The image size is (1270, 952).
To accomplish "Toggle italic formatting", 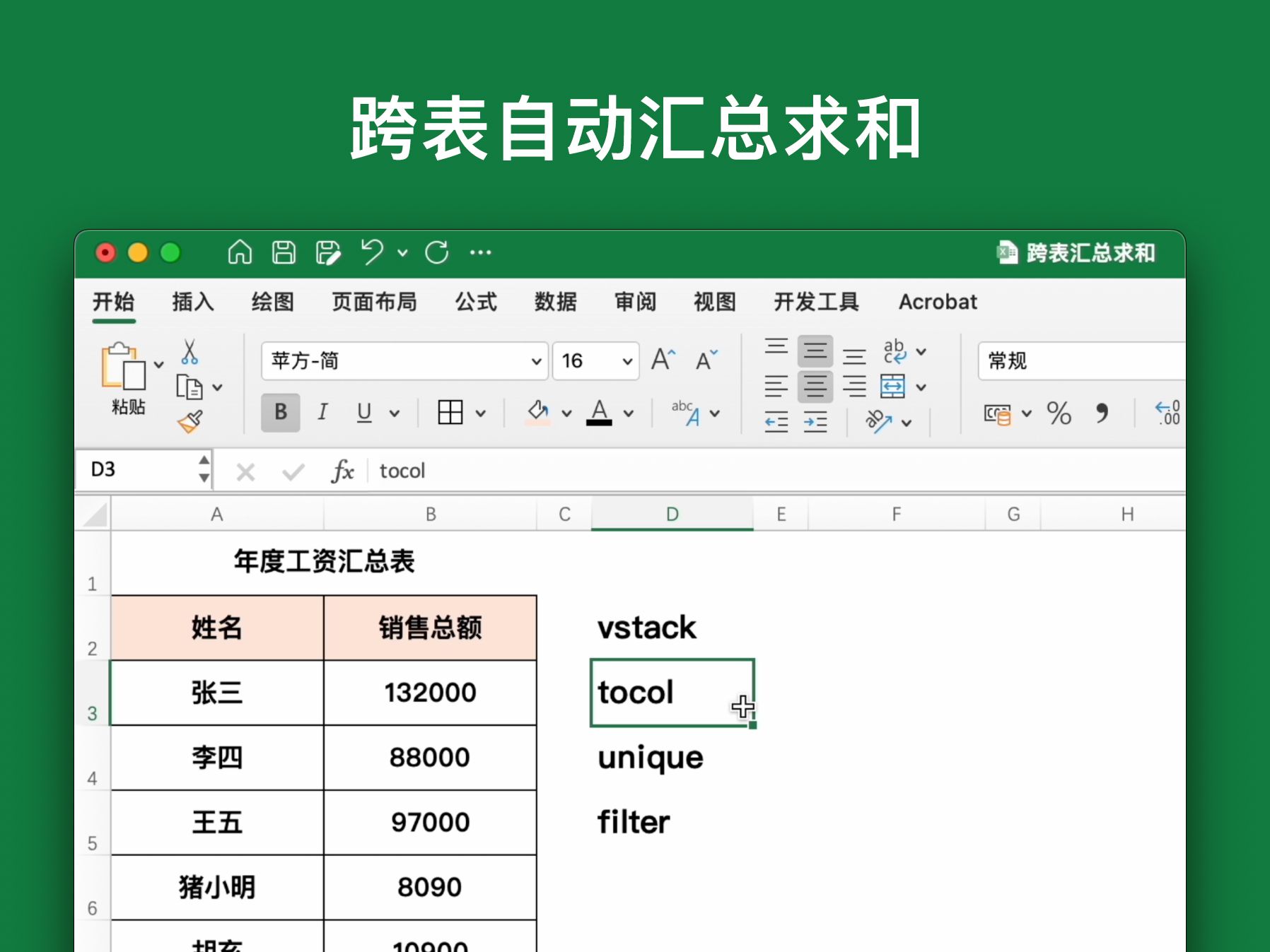I will (x=322, y=413).
